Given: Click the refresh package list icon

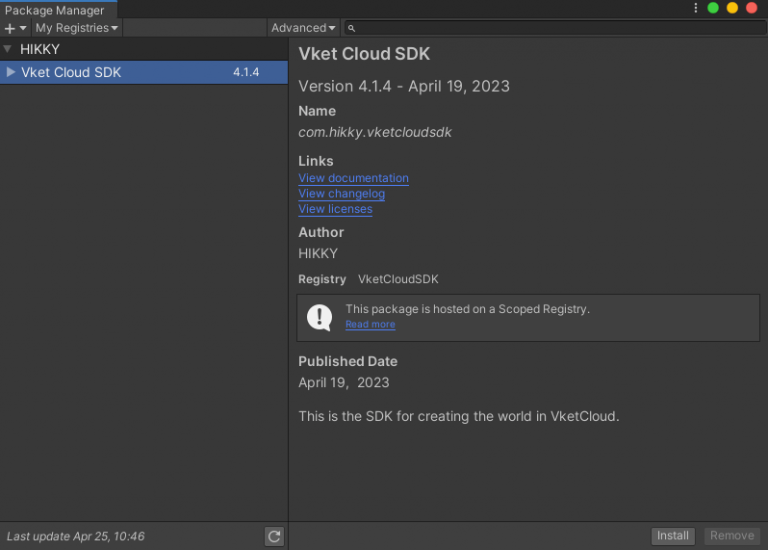Looking at the screenshot, I should click(x=274, y=537).
